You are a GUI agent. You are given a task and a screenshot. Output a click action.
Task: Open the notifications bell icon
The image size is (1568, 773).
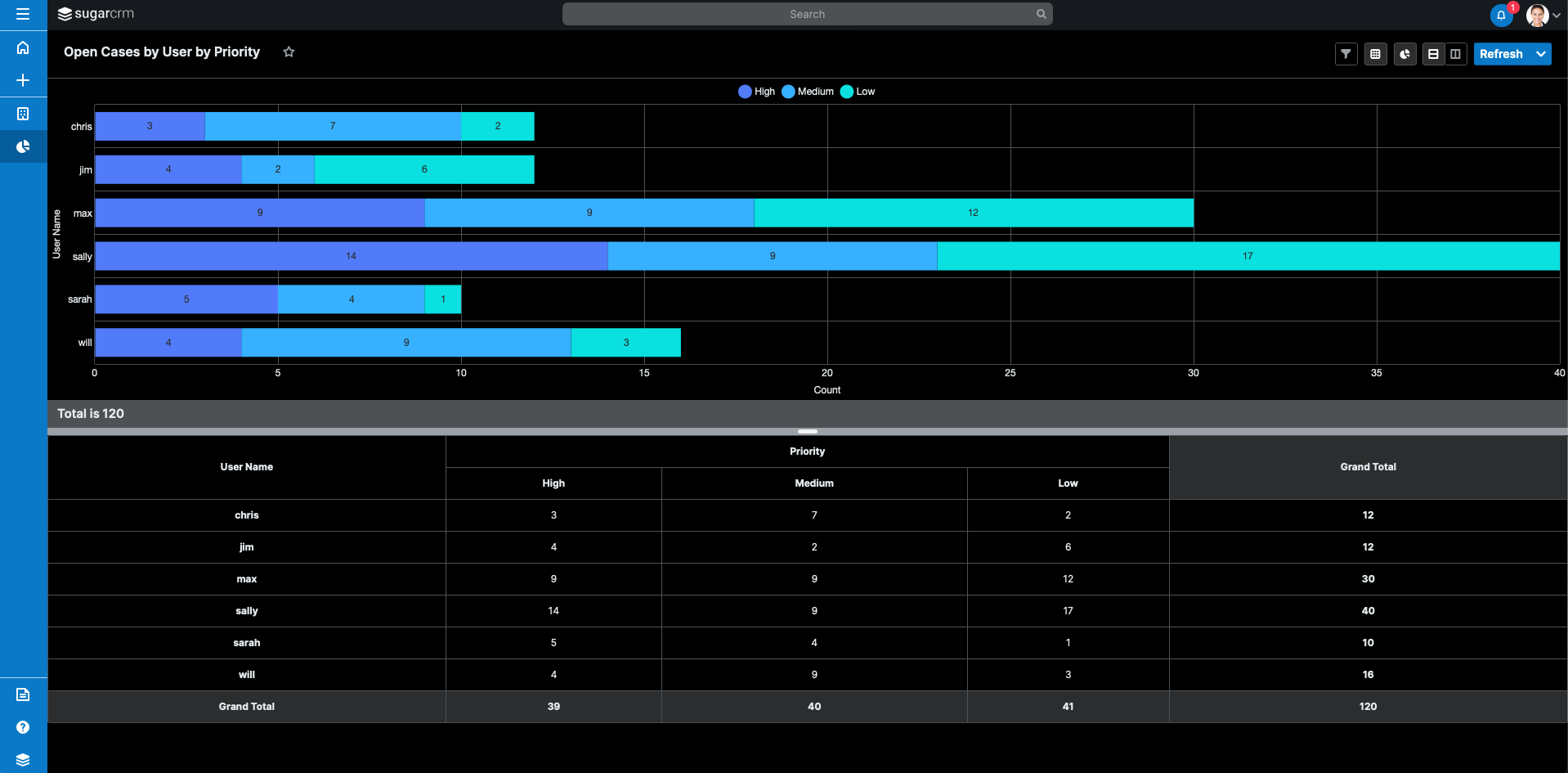(x=1501, y=15)
